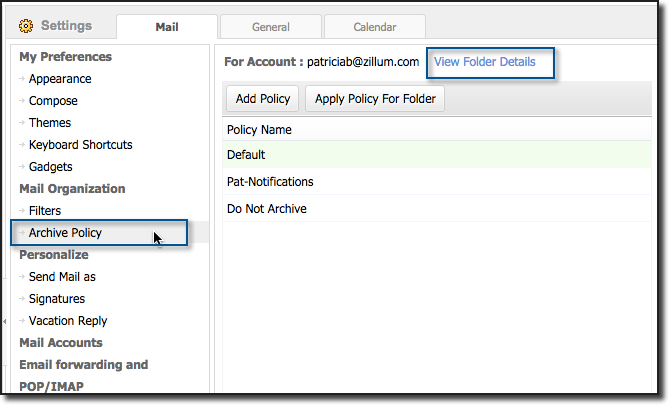Select the Pat-Notifications policy row
Screen dimensions: 669x405
pos(437,182)
